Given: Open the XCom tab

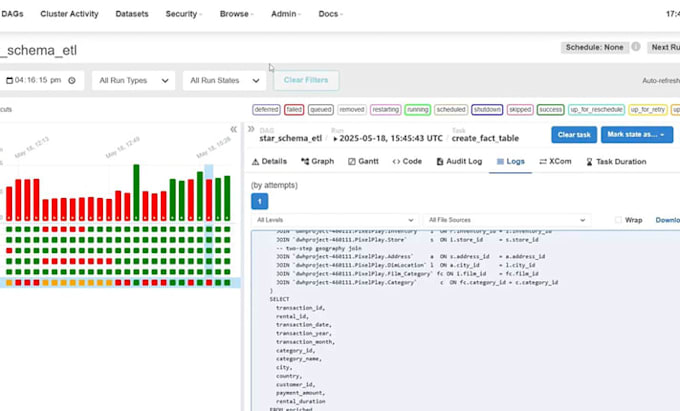Looking at the screenshot, I should click(x=556, y=162).
